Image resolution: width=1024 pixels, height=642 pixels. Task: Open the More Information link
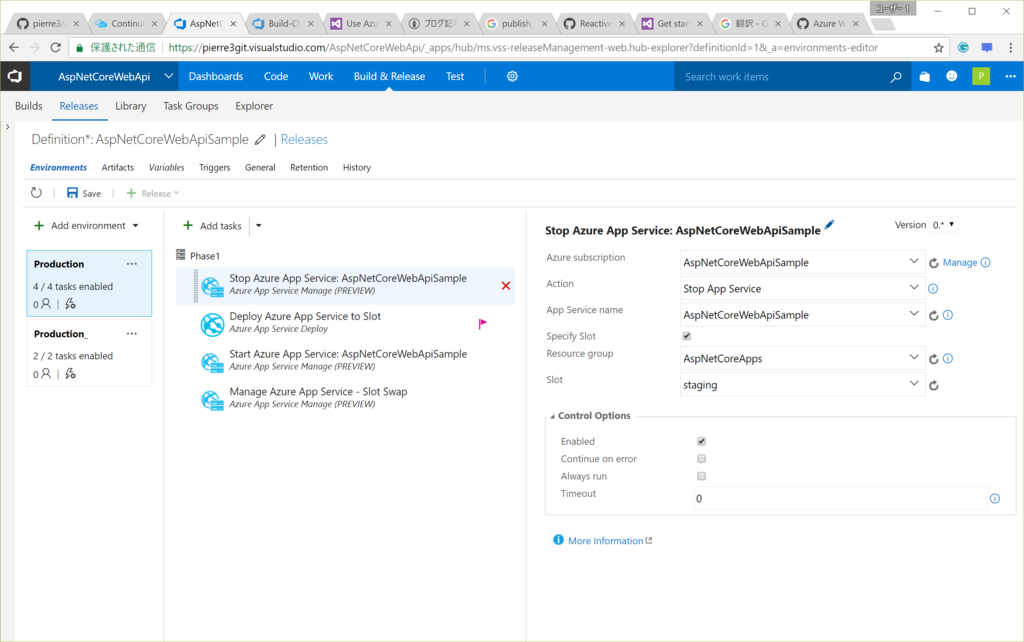point(605,541)
